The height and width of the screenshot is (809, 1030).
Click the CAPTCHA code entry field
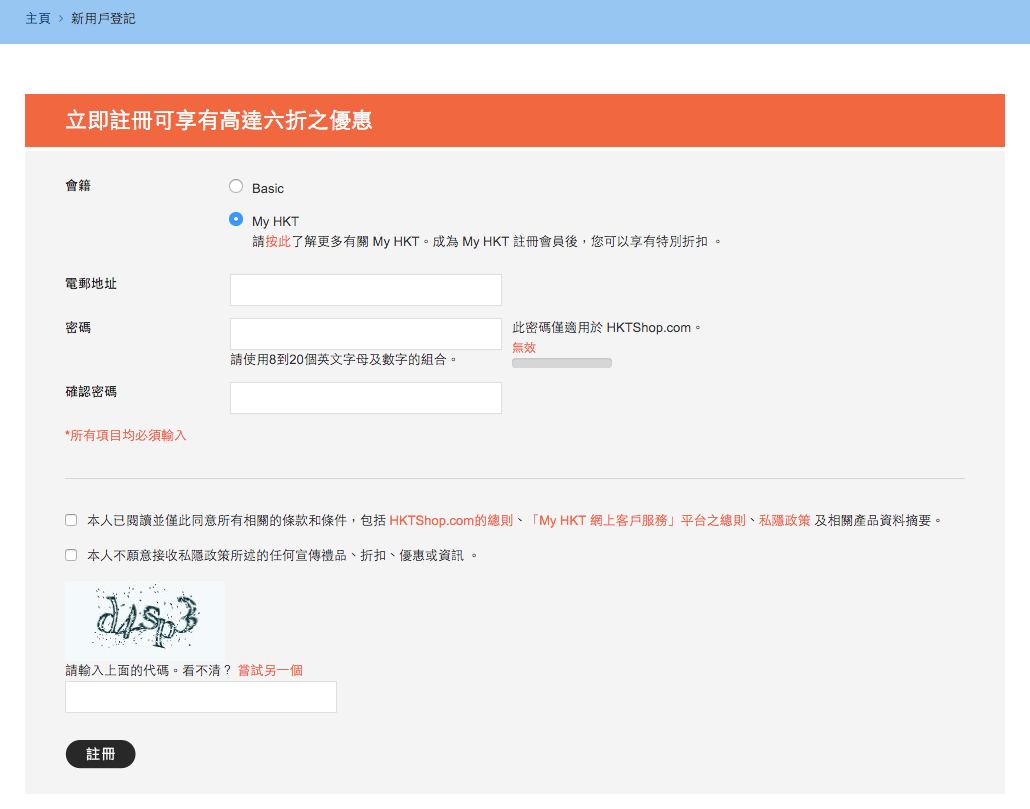tap(200, 697)
